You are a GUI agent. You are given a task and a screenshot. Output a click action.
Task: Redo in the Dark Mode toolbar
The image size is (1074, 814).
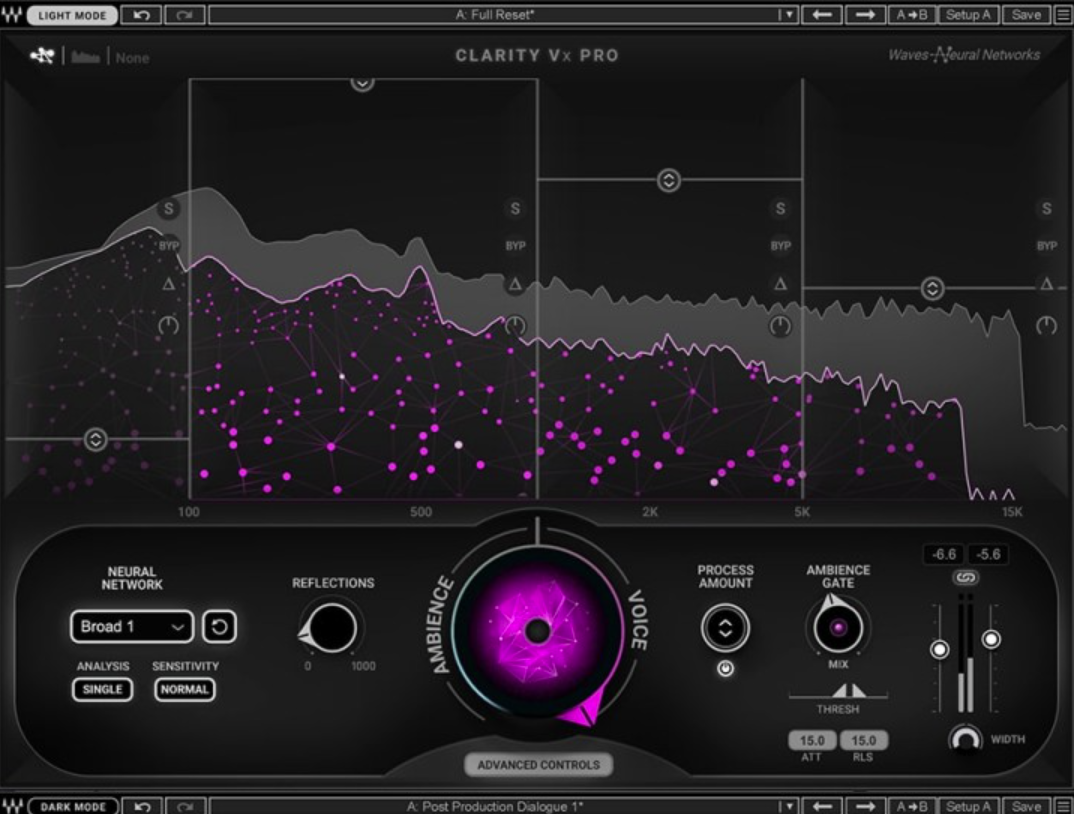[184, 806]
